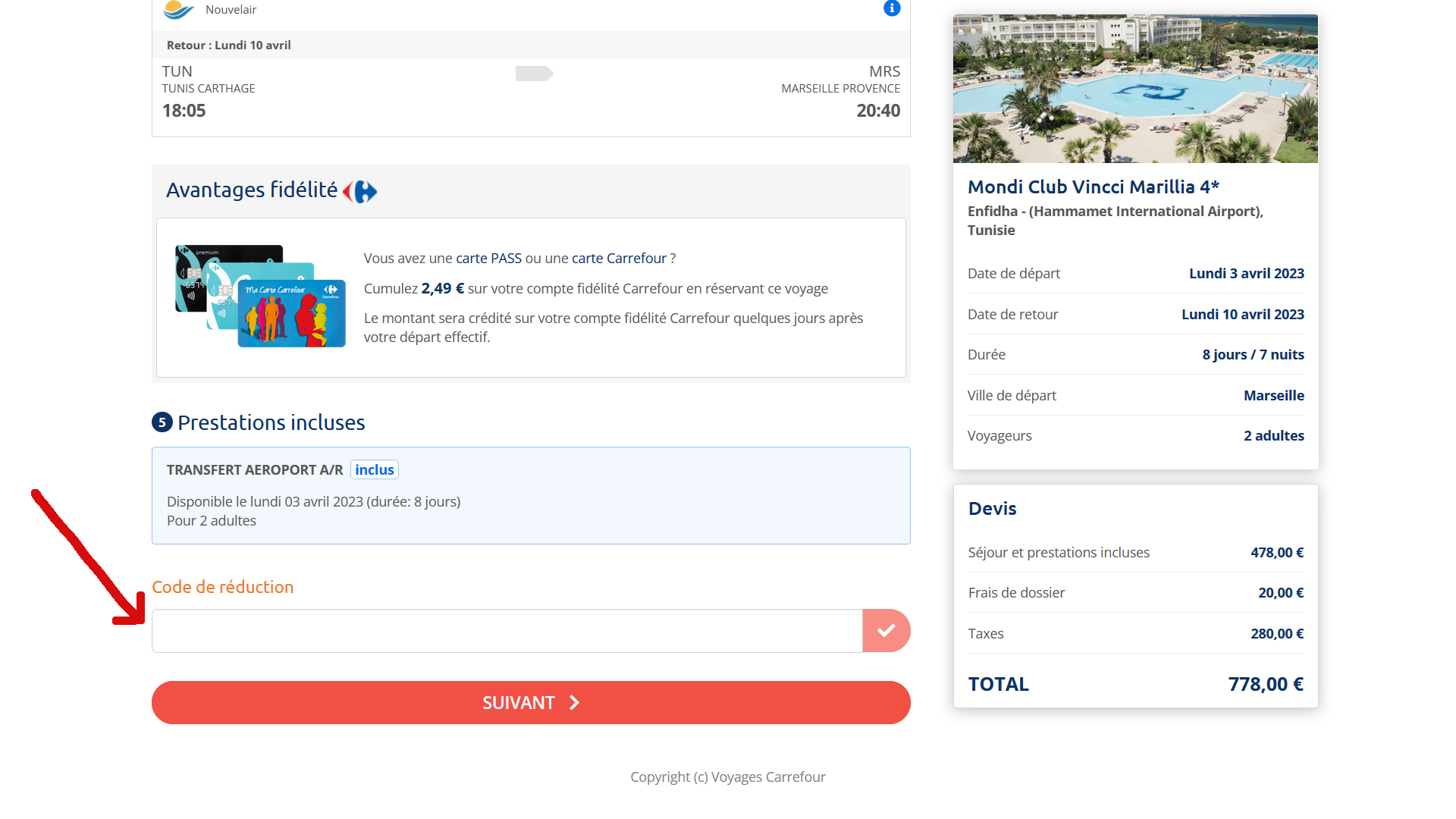Click the step 5 number badge
This screenshot has width=1456, height=819.
162,422
